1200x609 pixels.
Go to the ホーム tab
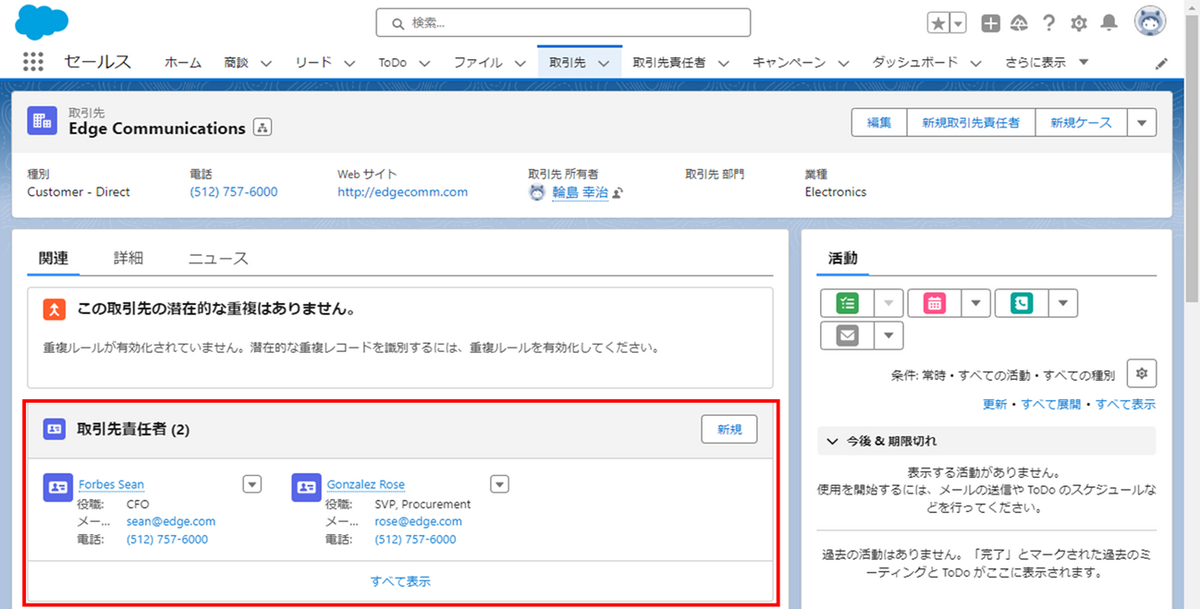tap(183, 62)
